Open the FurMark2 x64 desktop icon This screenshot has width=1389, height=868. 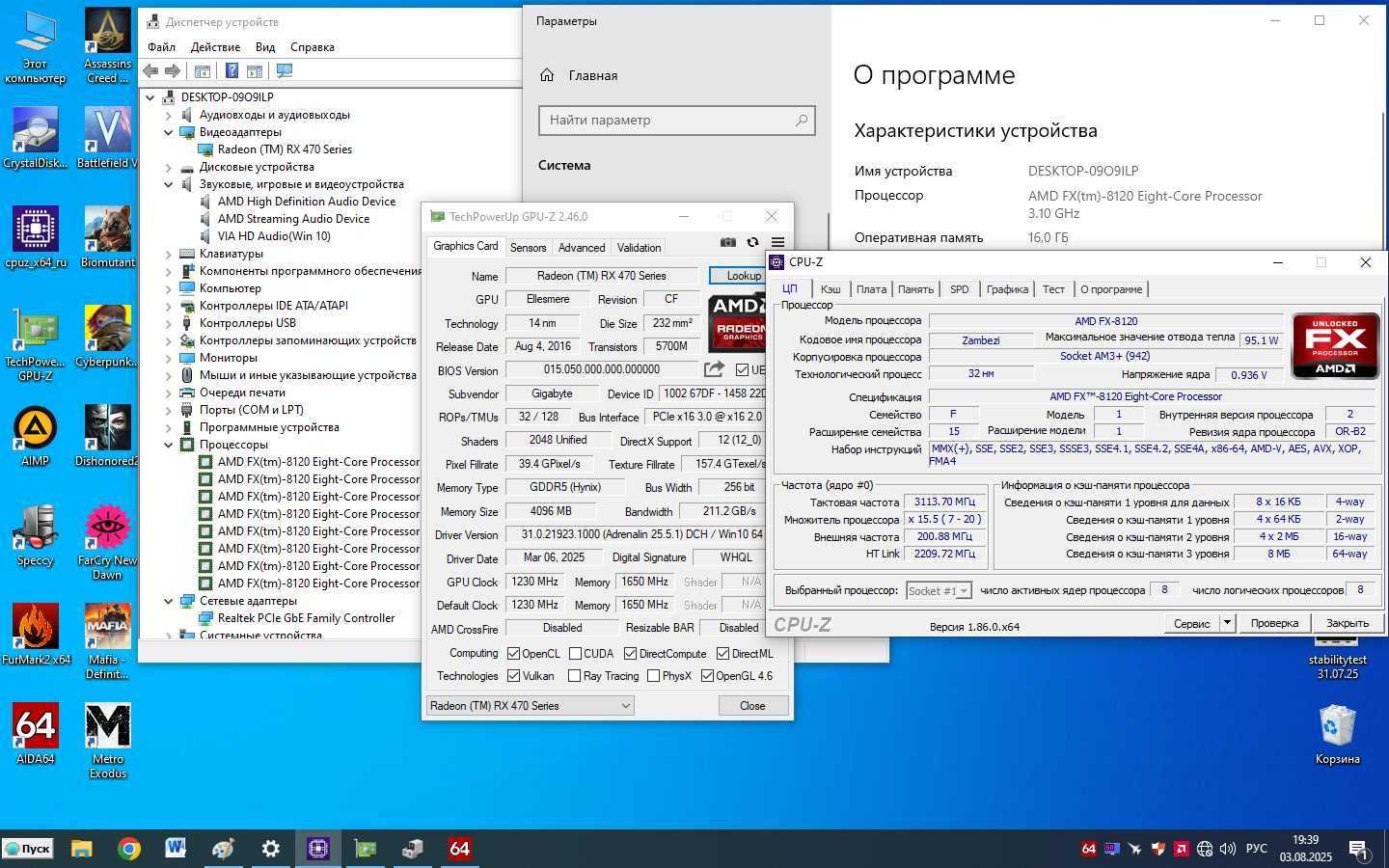36,635
